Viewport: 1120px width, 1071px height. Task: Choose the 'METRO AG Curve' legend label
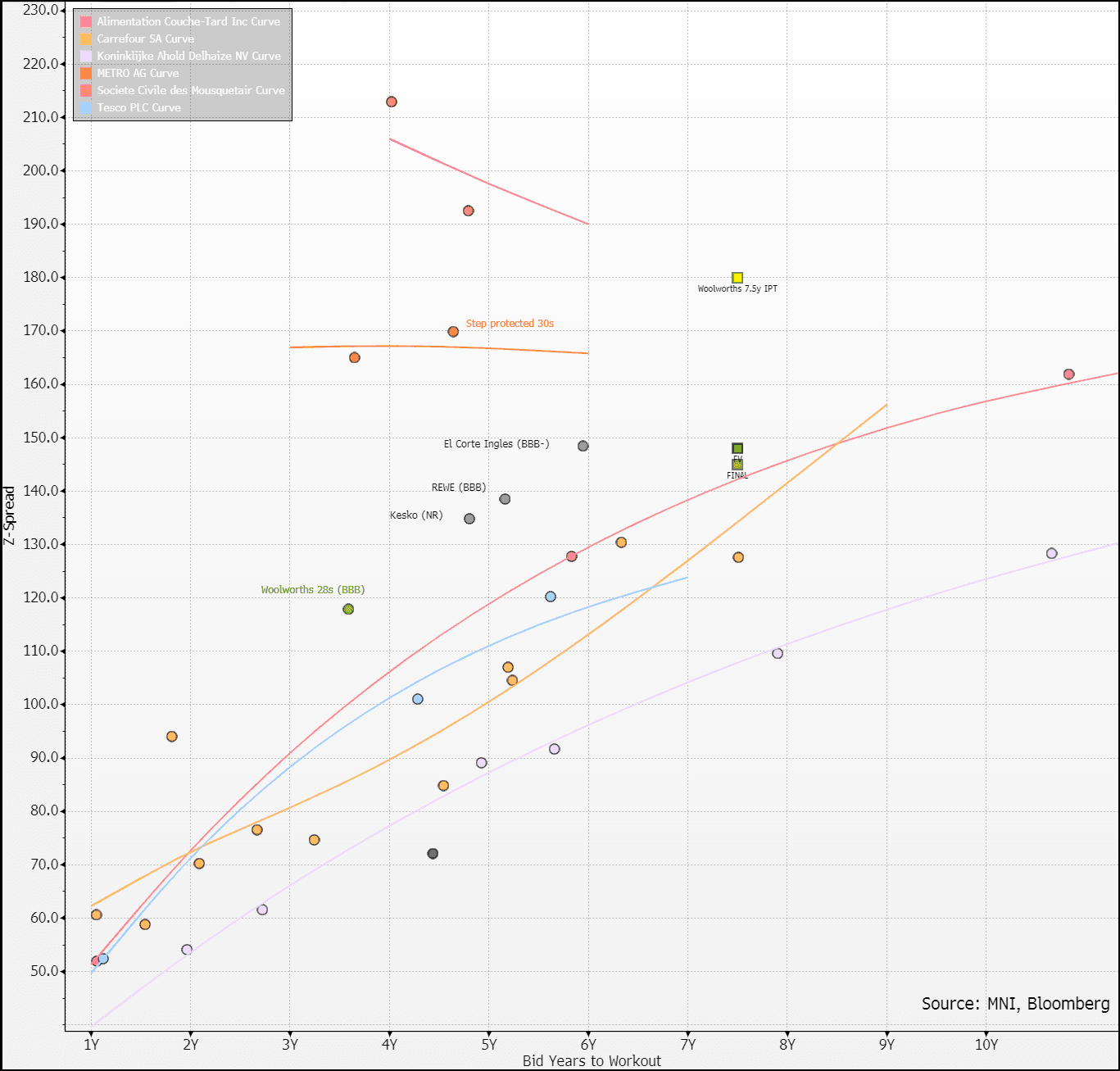point(138,73)
